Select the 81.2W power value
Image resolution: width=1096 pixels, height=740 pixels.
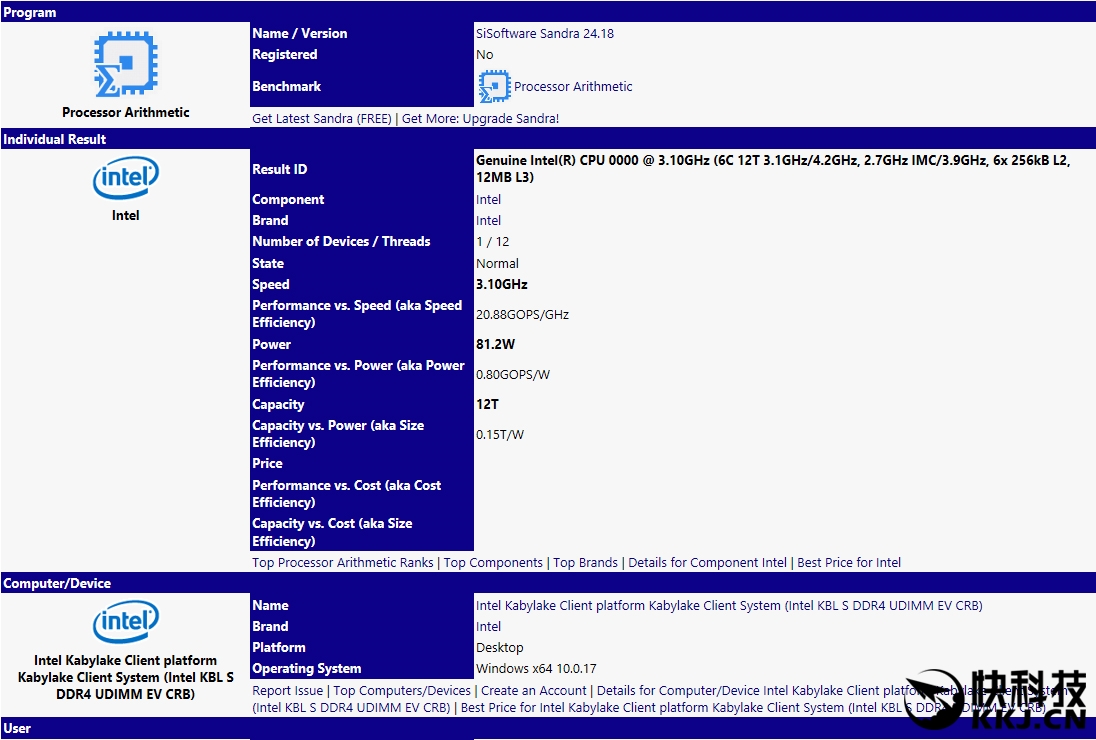(495, 344)
